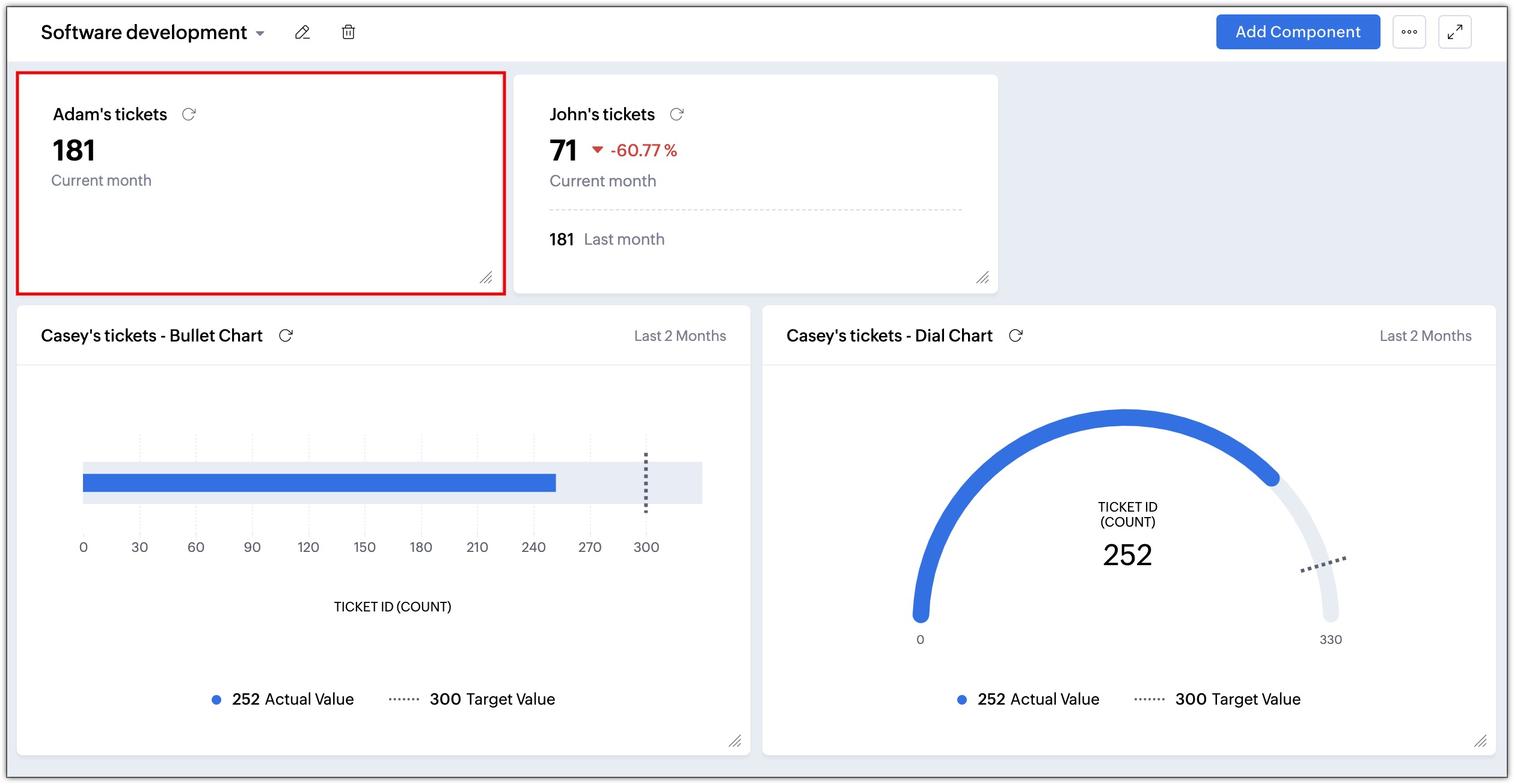
Task: Click Current month label in John's tickets
Action: pos(602,181)
